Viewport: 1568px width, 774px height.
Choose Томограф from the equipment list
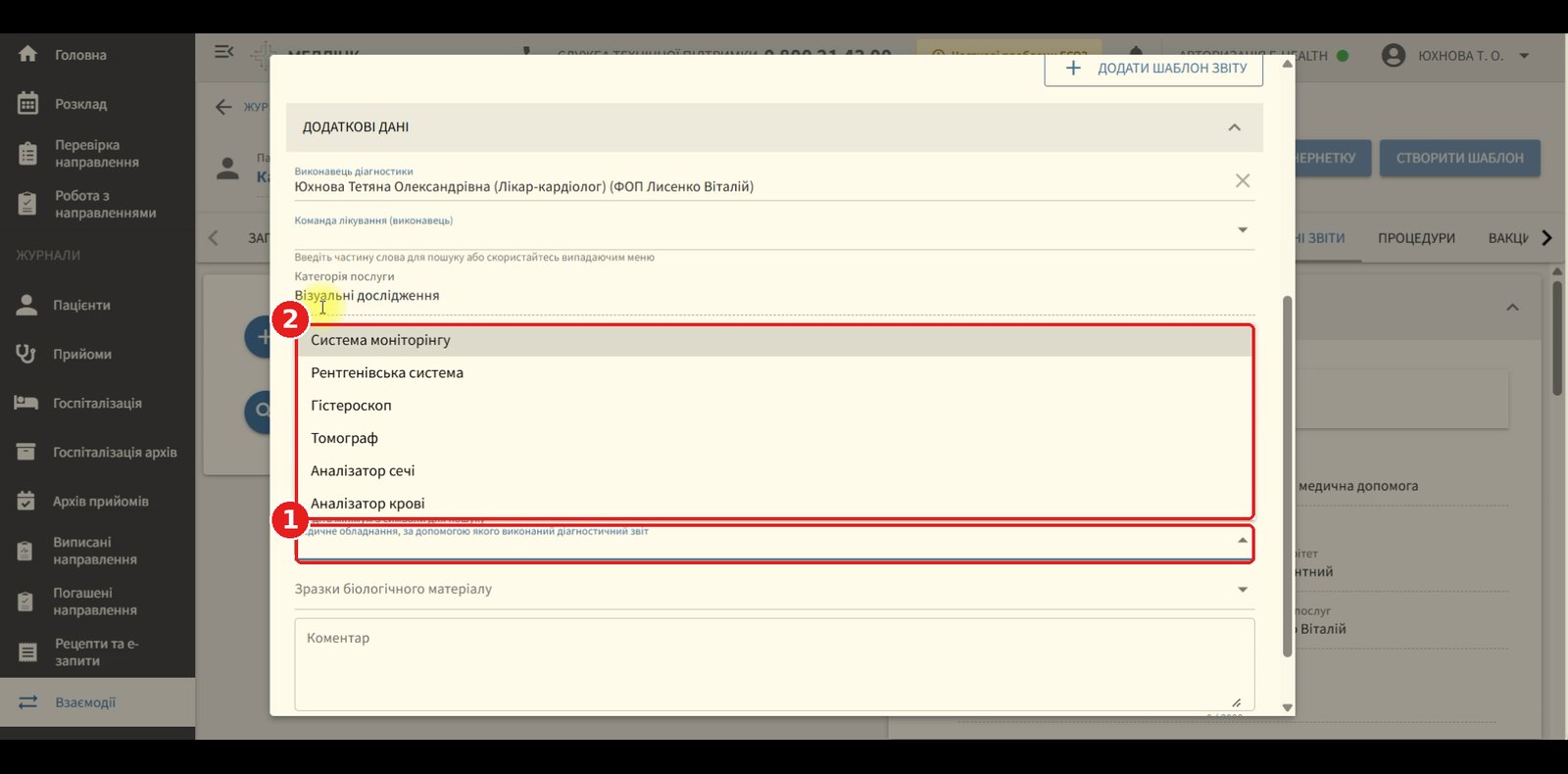point(774,438)
